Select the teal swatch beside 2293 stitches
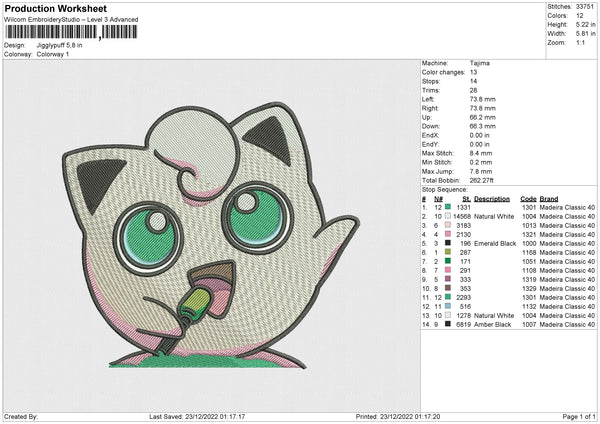The height and width of the screenshot is (424, 600). 448,297
